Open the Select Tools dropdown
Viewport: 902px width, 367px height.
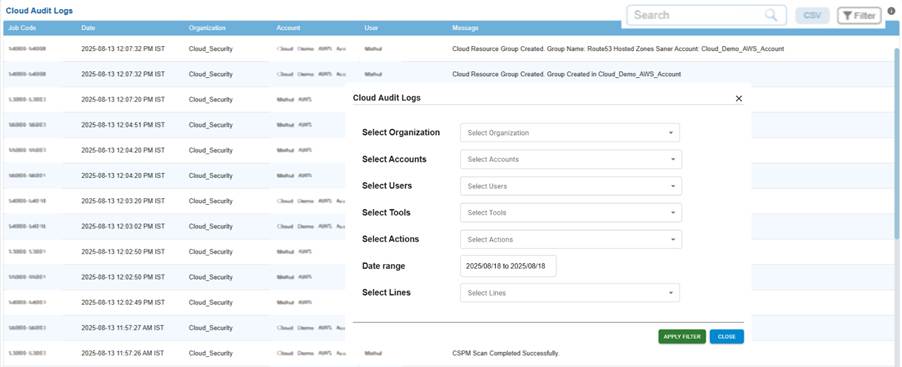pos(571,213)
